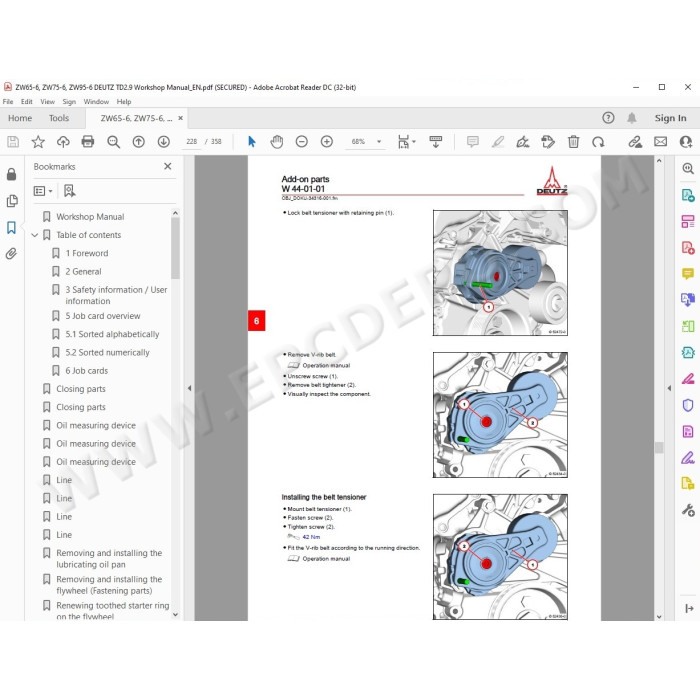
Task: Click the delete trash icon
Action: (x=573, y=142)
